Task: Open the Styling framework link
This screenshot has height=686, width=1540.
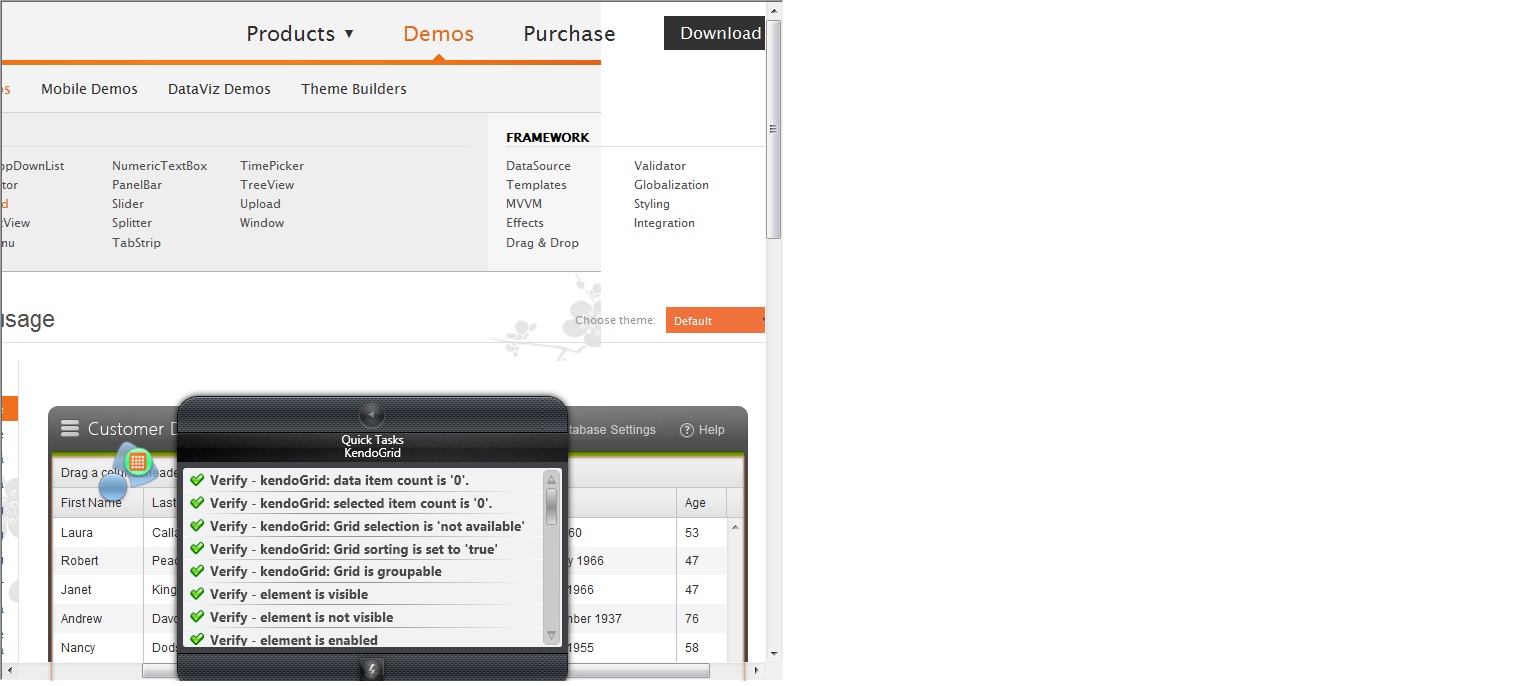Action: pyautogui.click(x=652, y=204)
